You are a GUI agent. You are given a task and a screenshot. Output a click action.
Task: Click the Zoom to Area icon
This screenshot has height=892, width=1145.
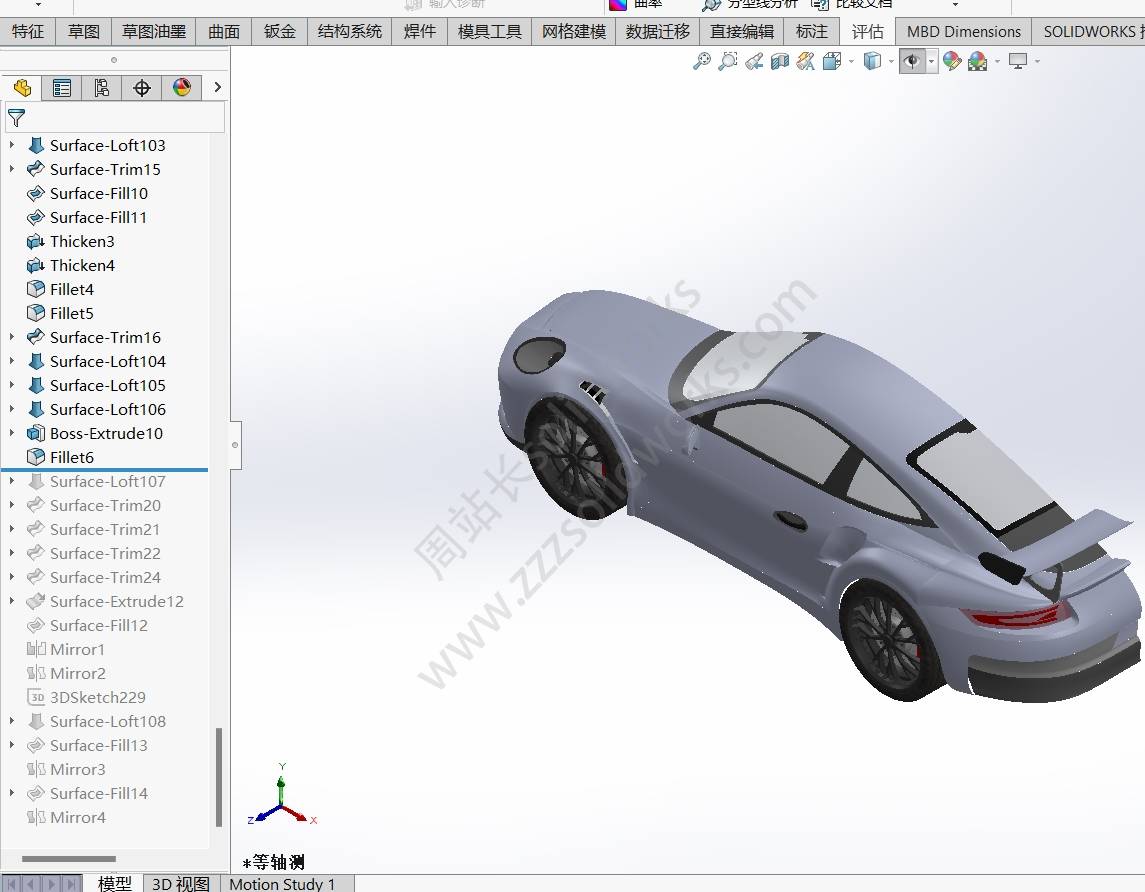click(x=728, y=62)
